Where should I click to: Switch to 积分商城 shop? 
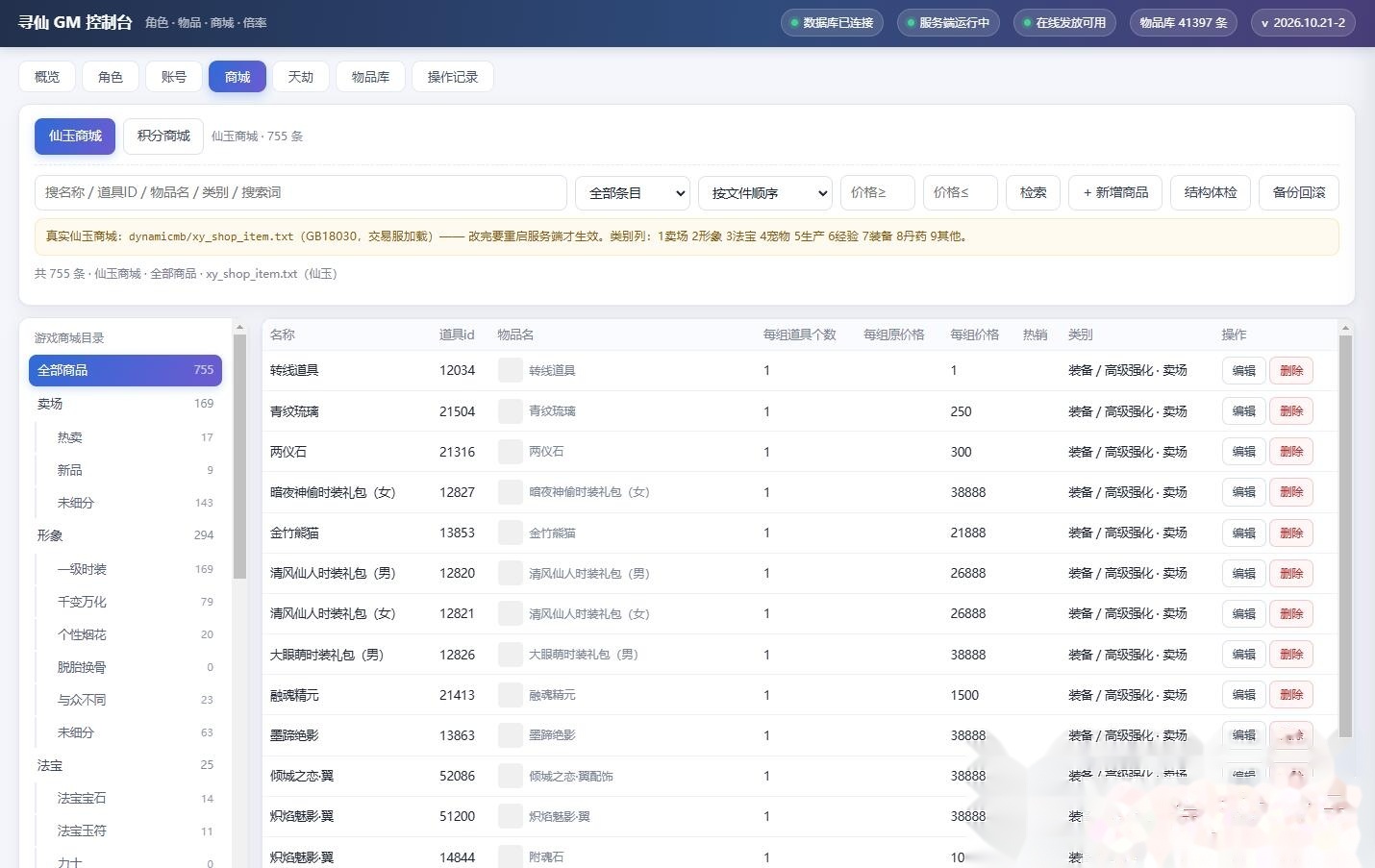coord(163,136)
